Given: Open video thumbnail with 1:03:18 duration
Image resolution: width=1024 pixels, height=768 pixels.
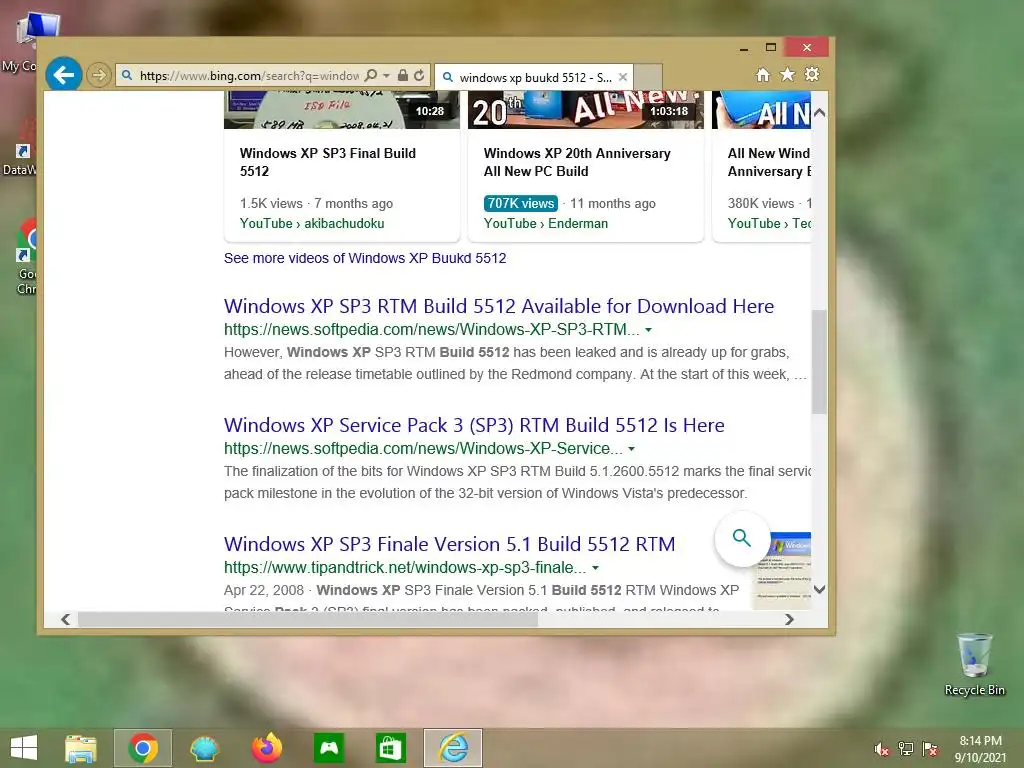Looking at the screenshot, I should point(586,110).
